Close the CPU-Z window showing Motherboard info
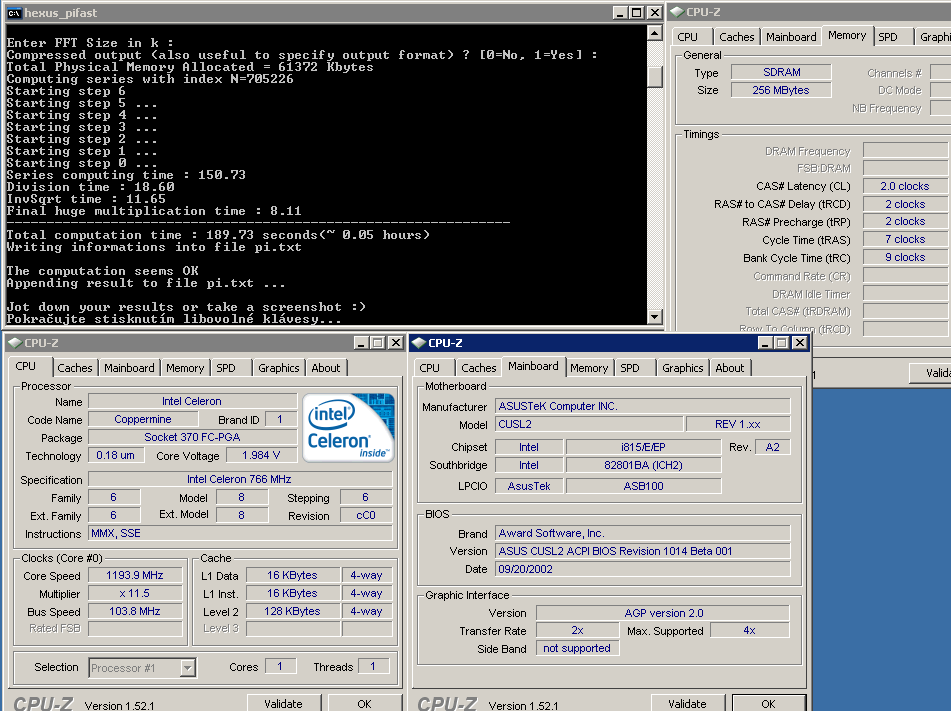Screen dimensions: 951x711 click(x=798, y=343)
